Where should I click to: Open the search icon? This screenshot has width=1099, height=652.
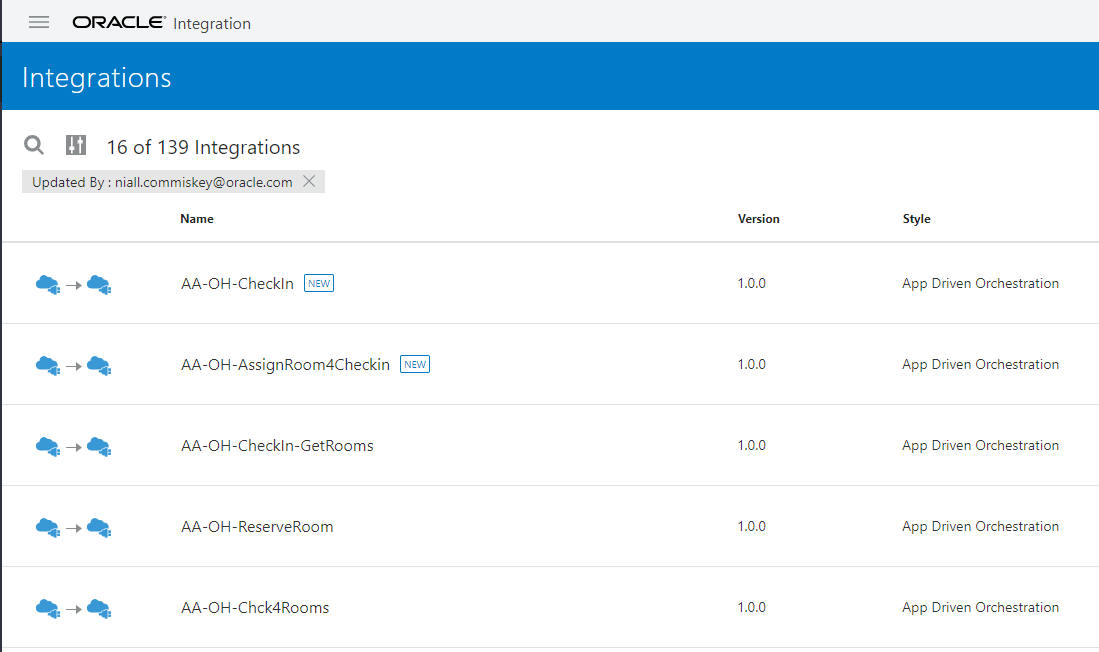33,145
